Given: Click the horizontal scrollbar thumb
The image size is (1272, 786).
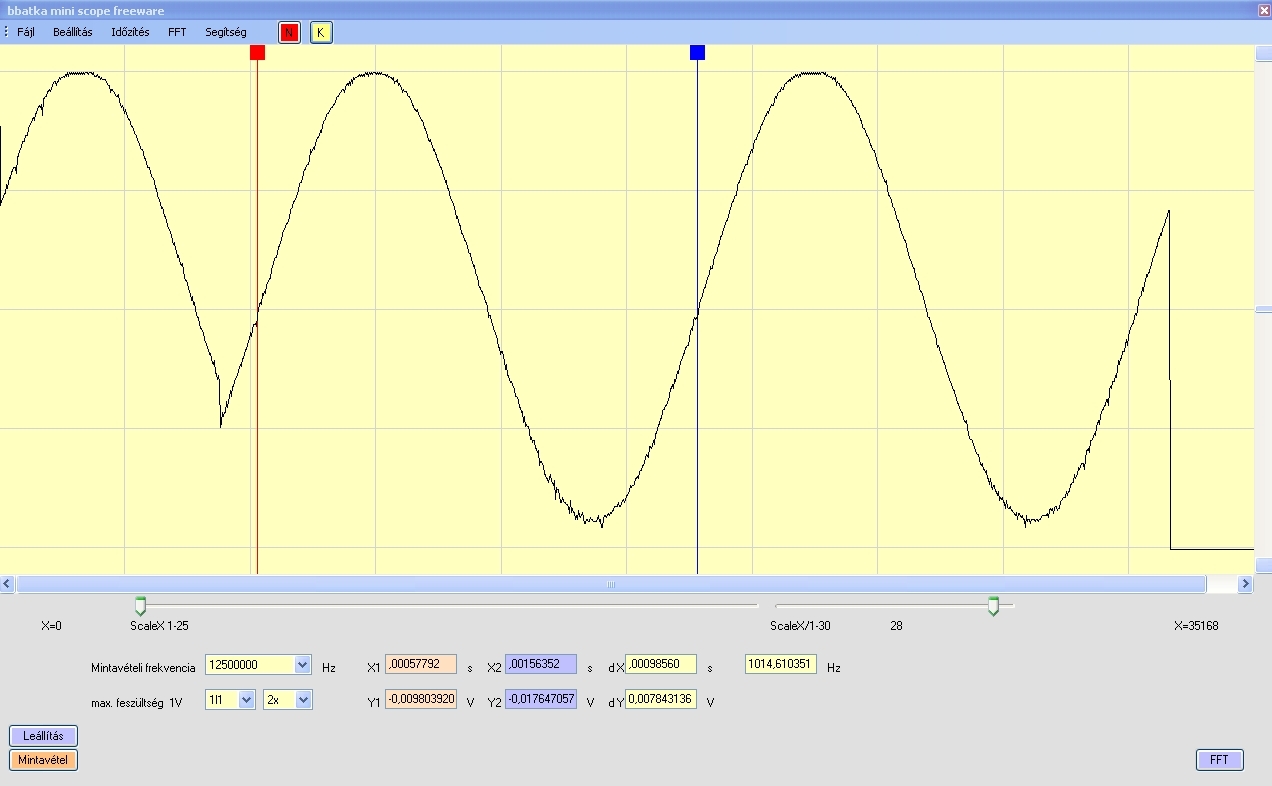Looking at the screenshot, I should click(x=611, y=584).
